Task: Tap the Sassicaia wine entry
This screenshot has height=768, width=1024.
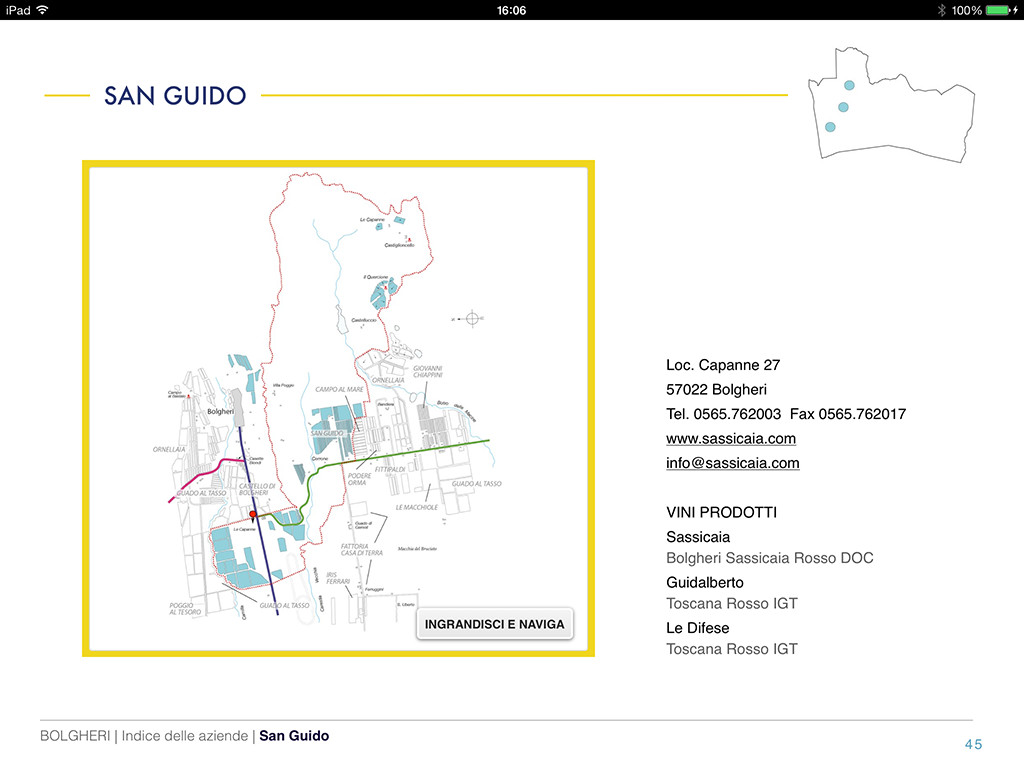Action: 698,537
